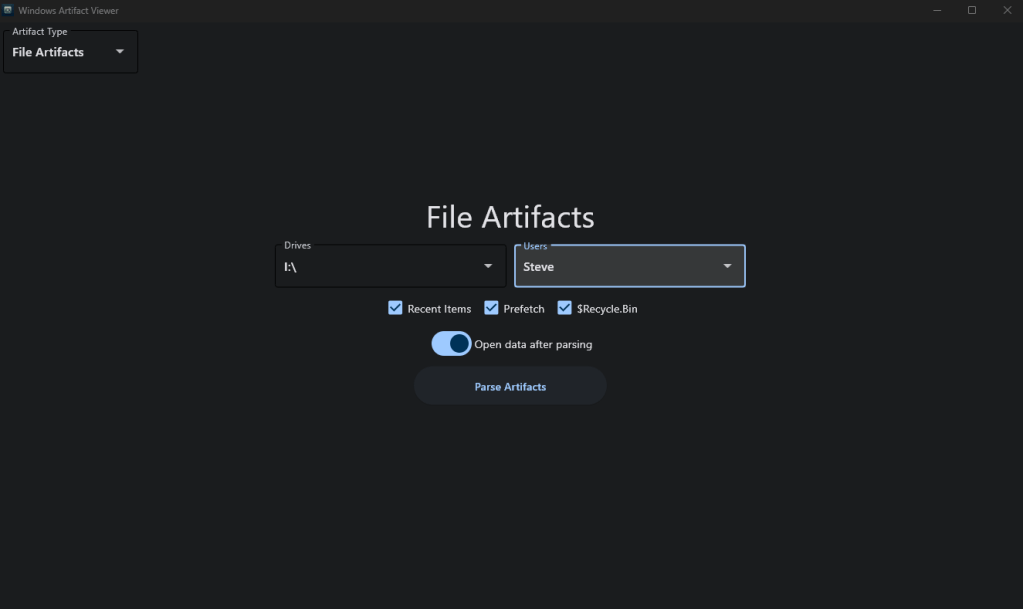Click the I:\ drive value field
The height and width of the screenshot is (609, 1023).
coord(370,267)
